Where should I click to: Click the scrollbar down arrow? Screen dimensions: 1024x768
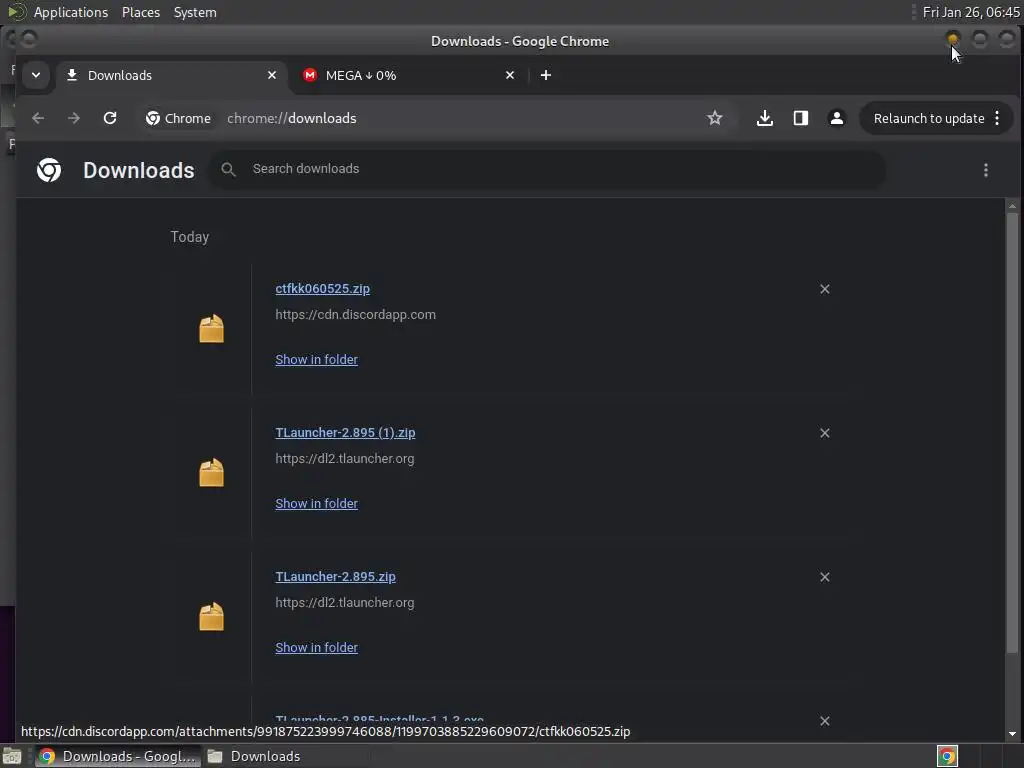(1012, 733)
